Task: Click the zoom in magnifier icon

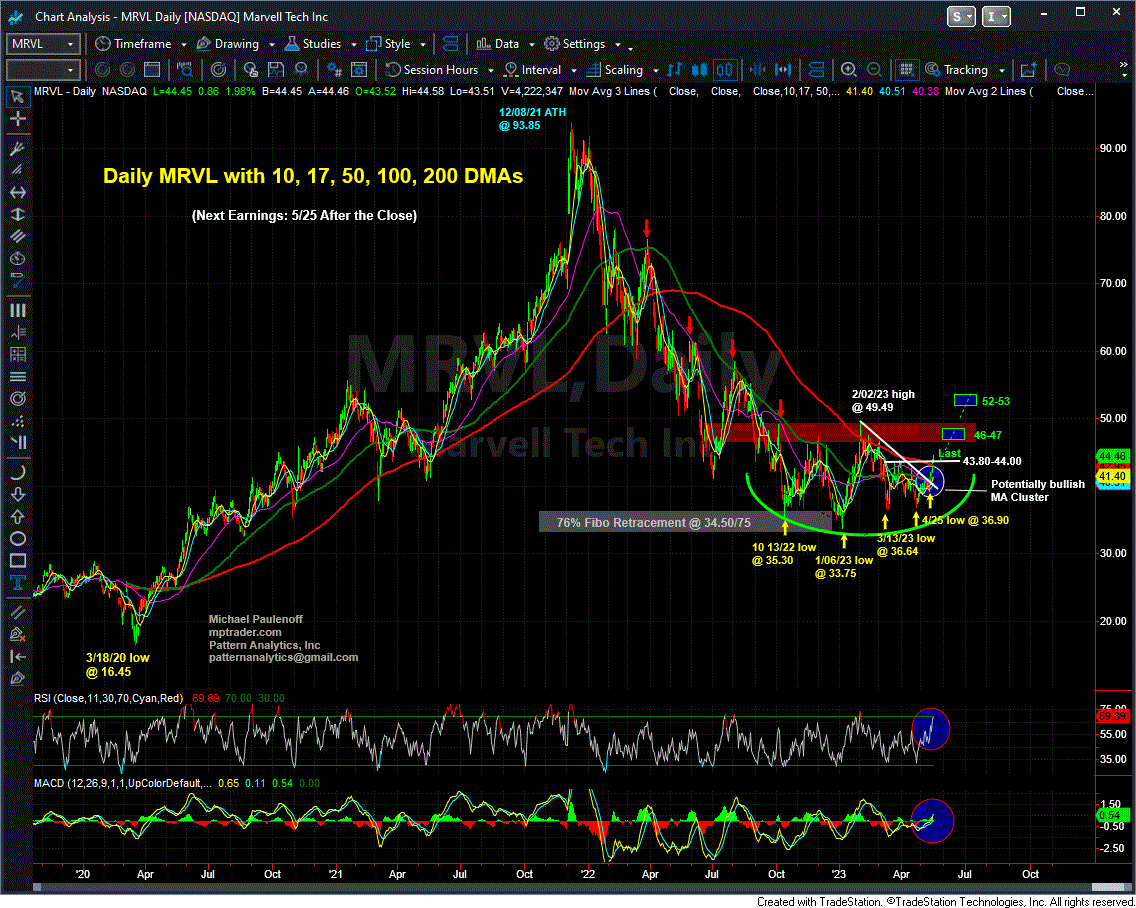Action: tap(848, 70)
